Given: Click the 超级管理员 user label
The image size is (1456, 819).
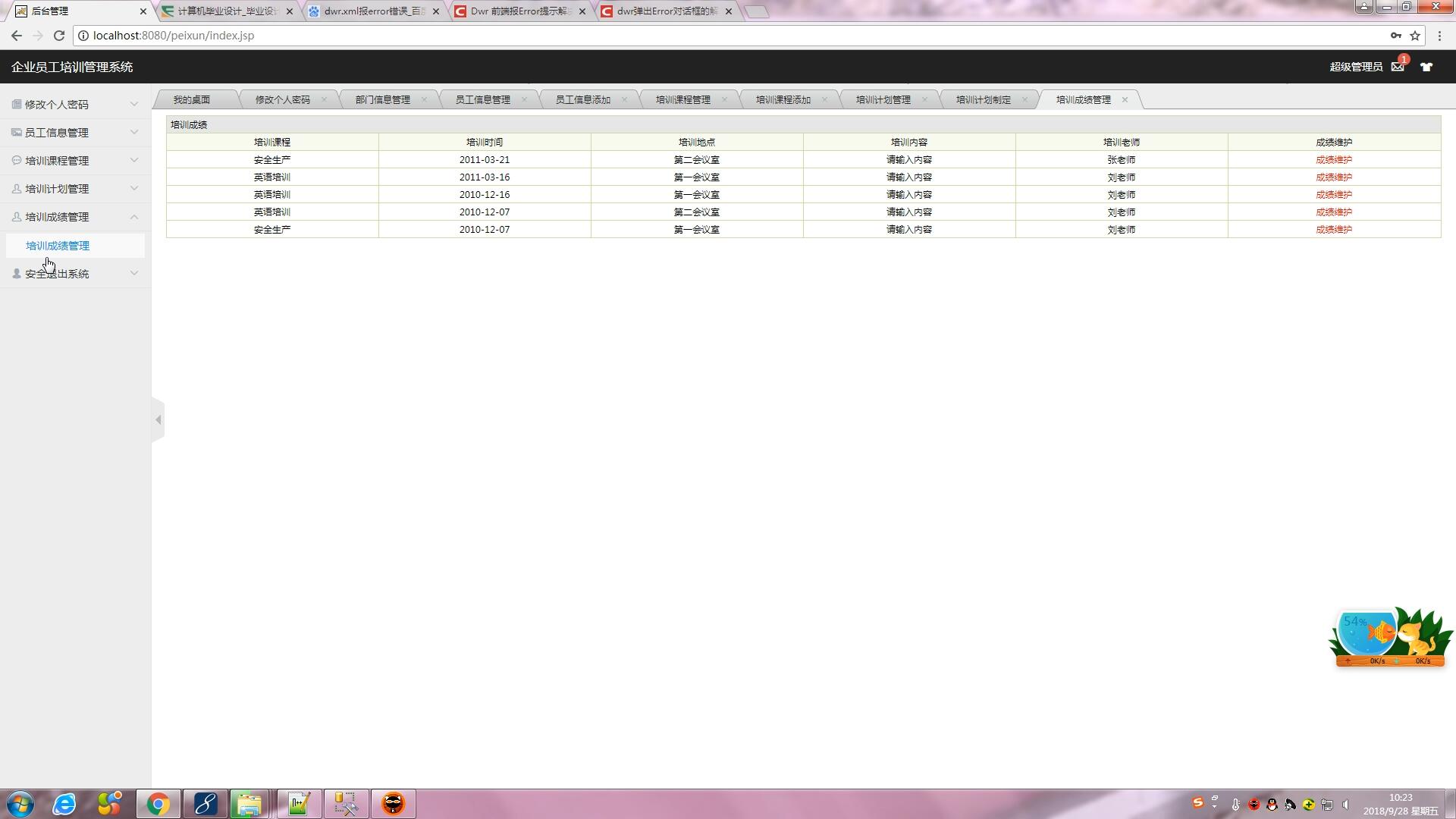Looking at the screenshot, I should click(x=1356, y=67).
